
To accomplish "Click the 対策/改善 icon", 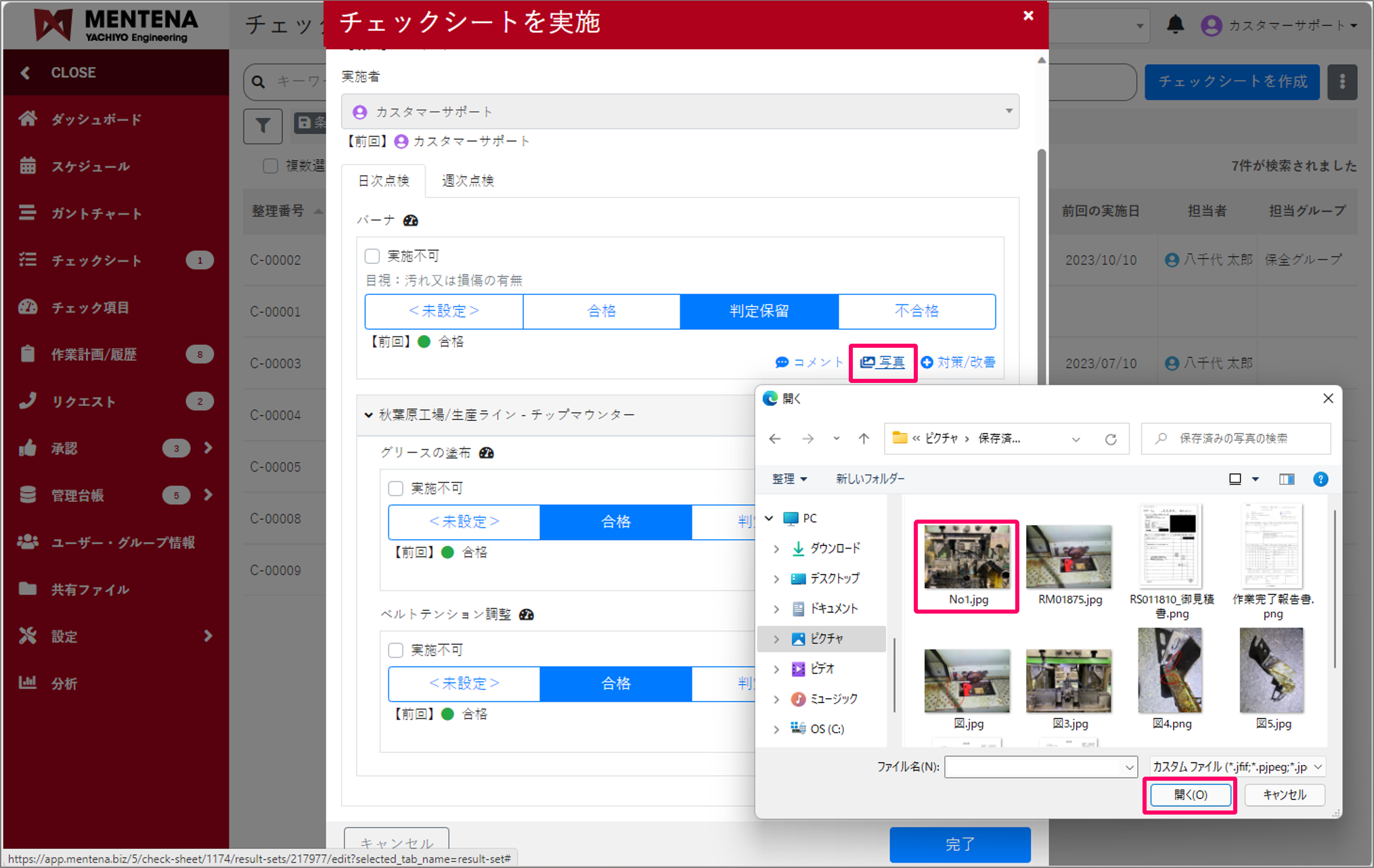I will pos(960,363).
